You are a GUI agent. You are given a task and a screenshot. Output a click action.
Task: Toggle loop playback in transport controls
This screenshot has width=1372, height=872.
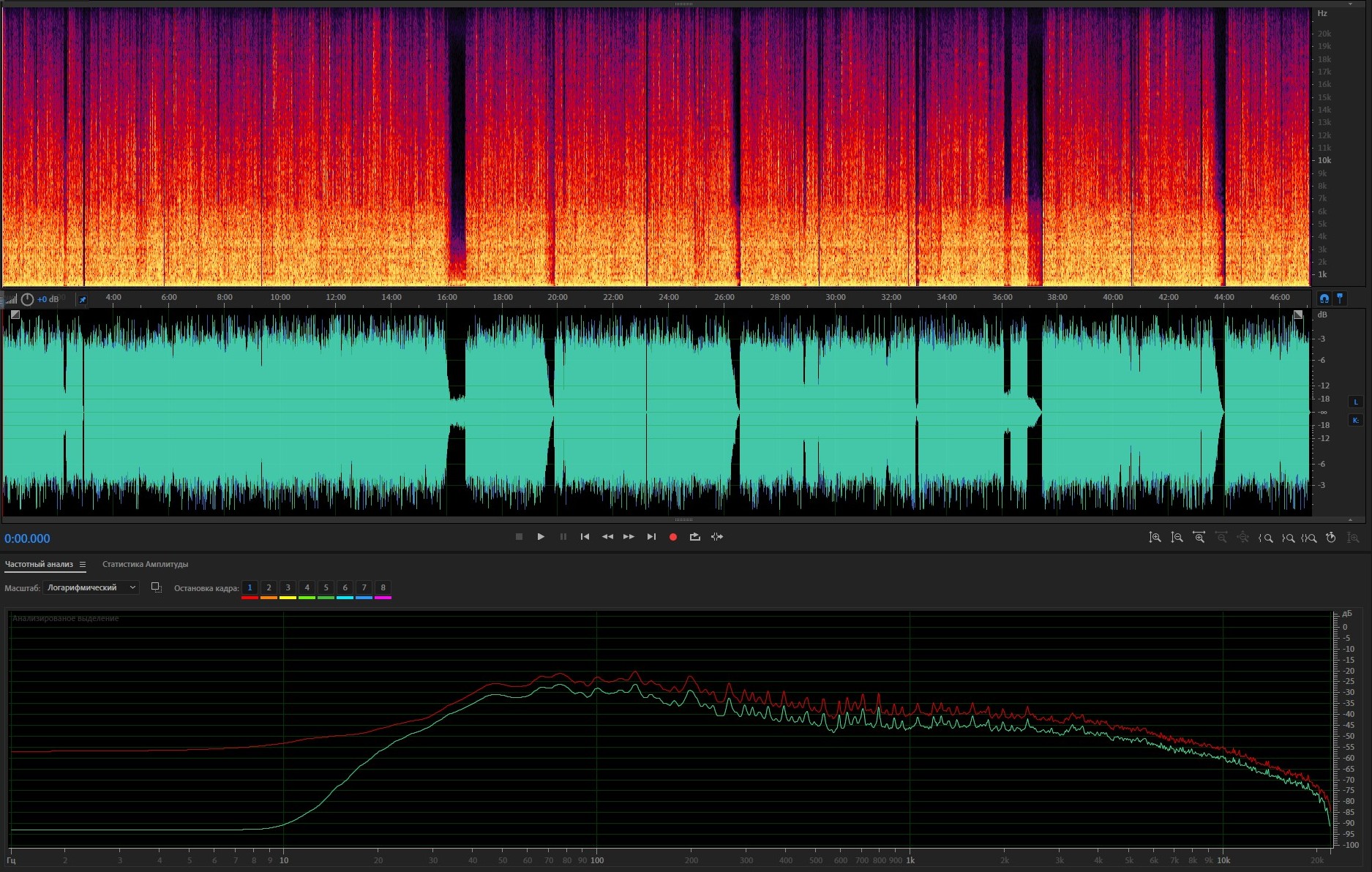tap(694, 537)
